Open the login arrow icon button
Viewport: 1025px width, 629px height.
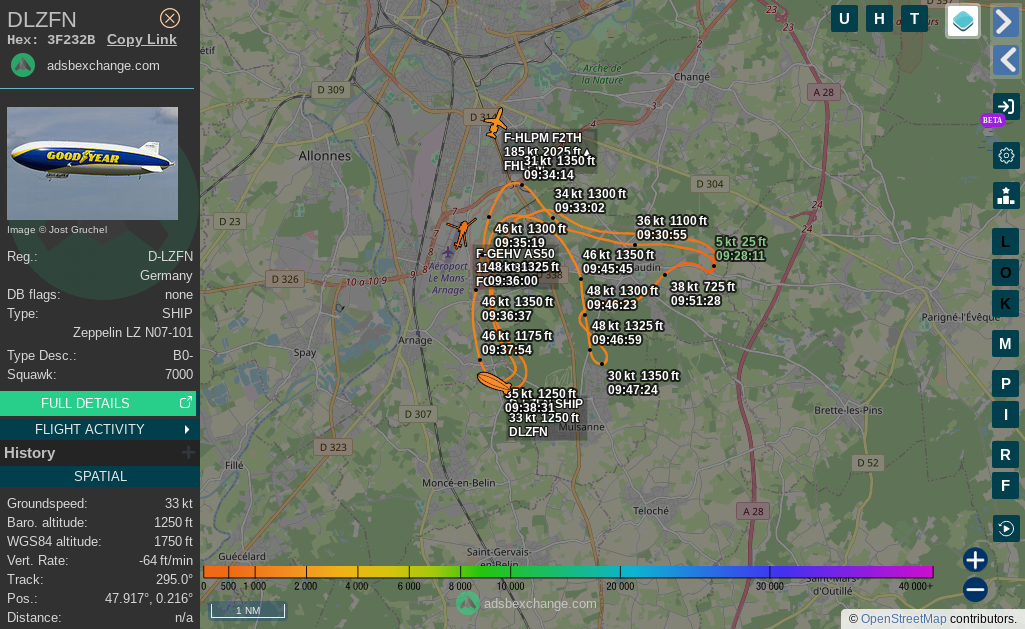(1006, 107)
